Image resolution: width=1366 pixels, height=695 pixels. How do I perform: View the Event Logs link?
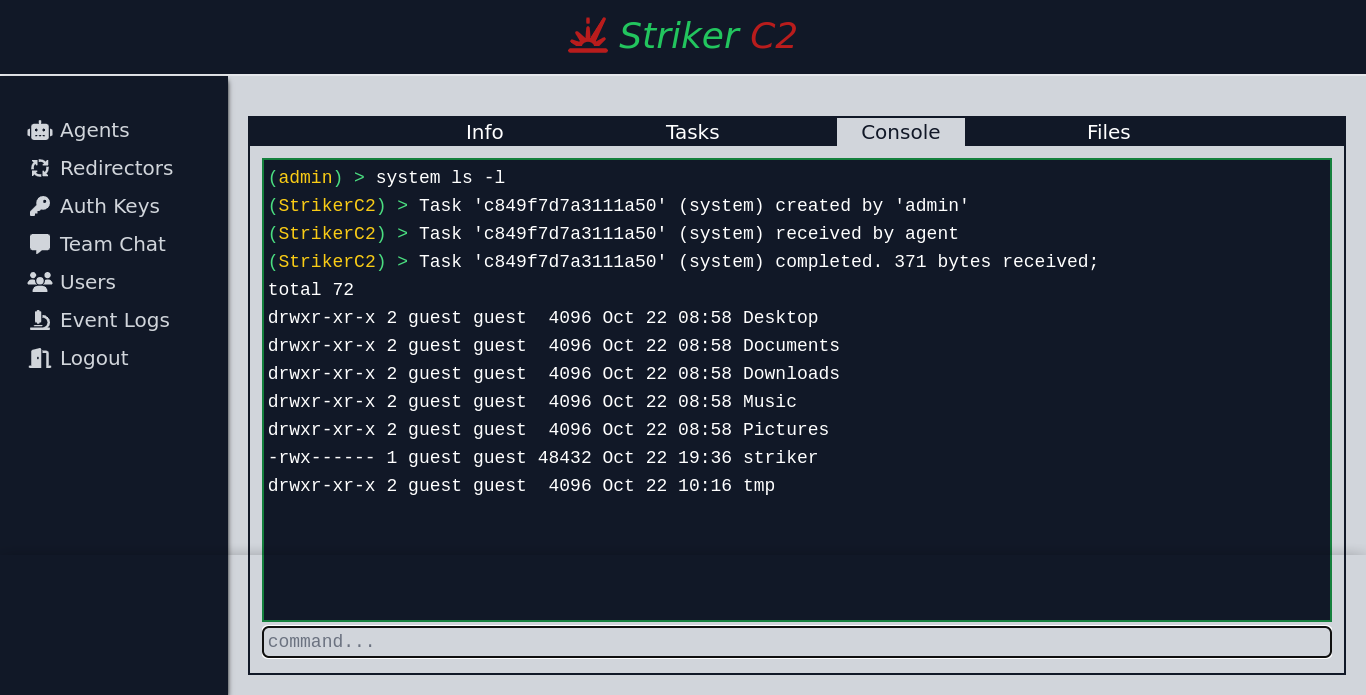pos(115,320)
